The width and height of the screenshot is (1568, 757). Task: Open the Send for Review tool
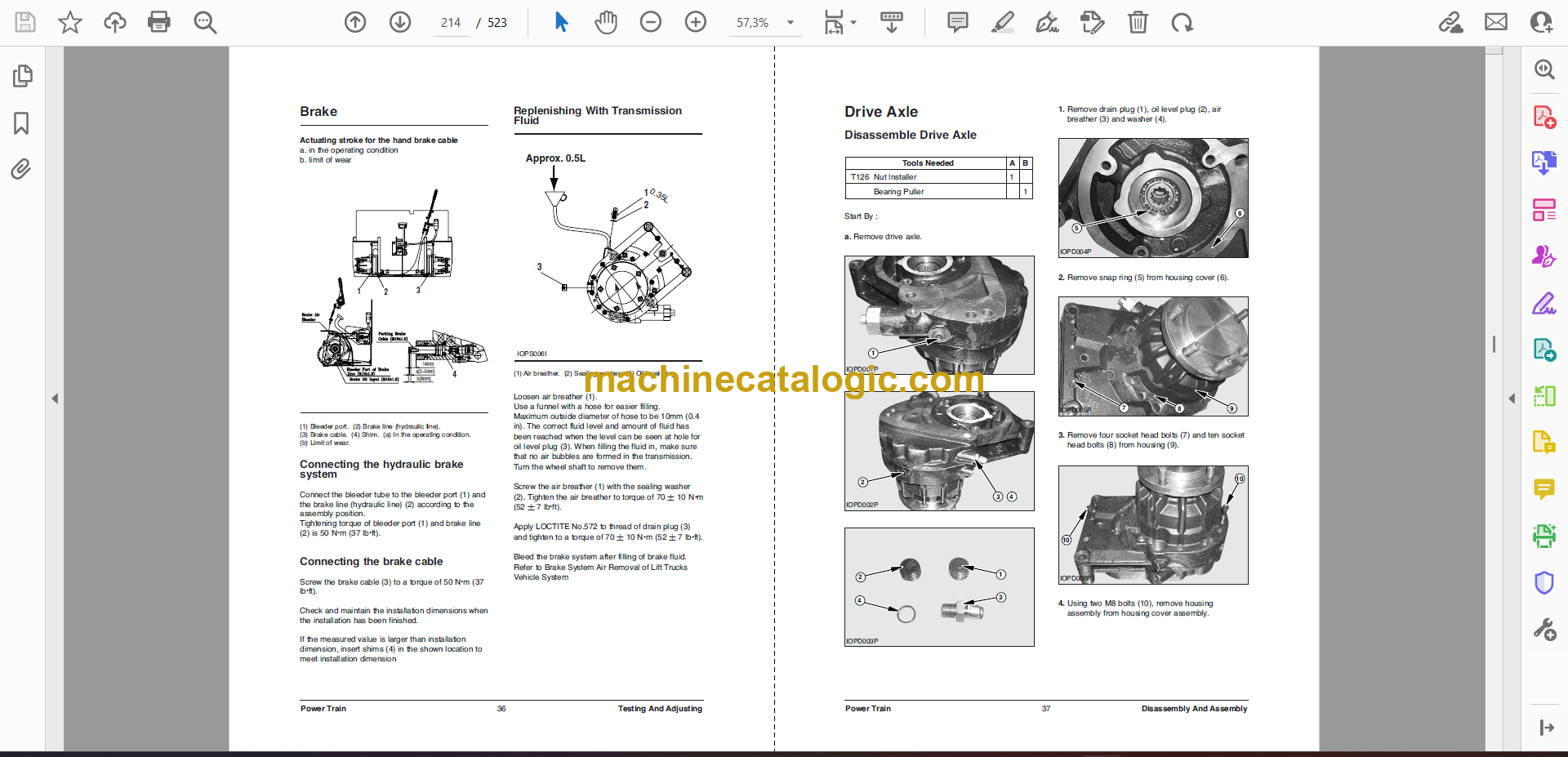click(x=1544, y=350)
